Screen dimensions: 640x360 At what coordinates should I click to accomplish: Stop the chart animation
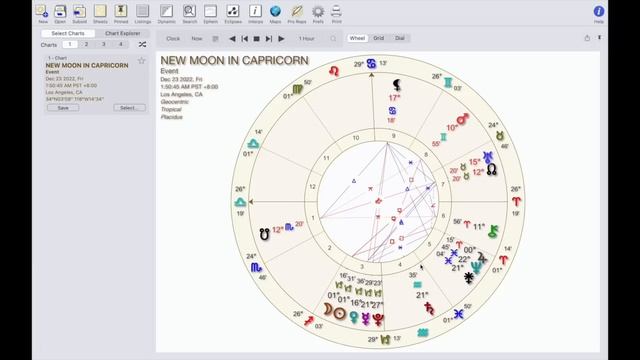pos(257,39)
